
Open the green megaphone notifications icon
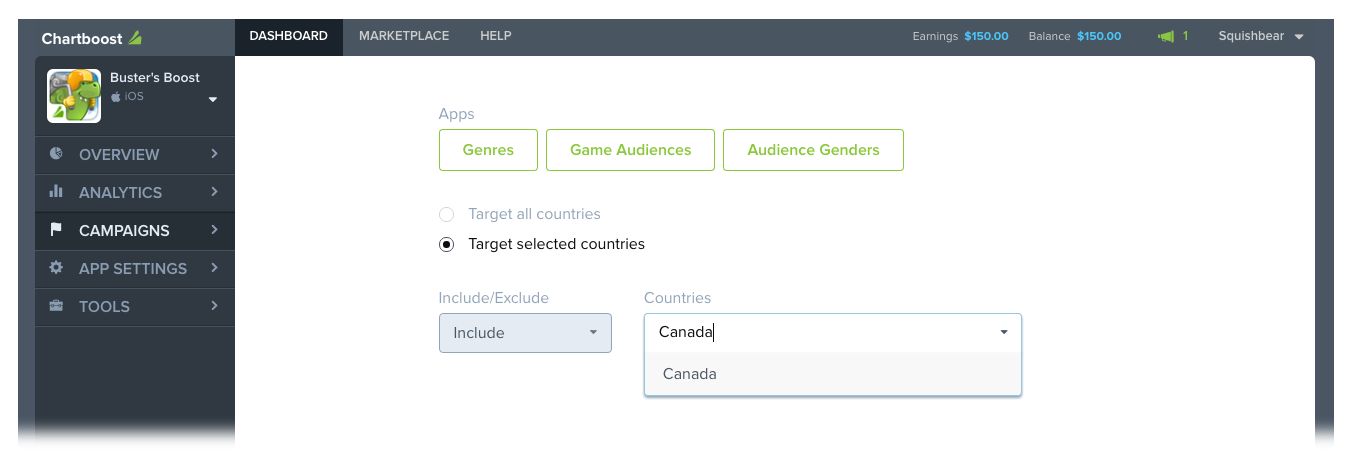[x=1165, y=36]
